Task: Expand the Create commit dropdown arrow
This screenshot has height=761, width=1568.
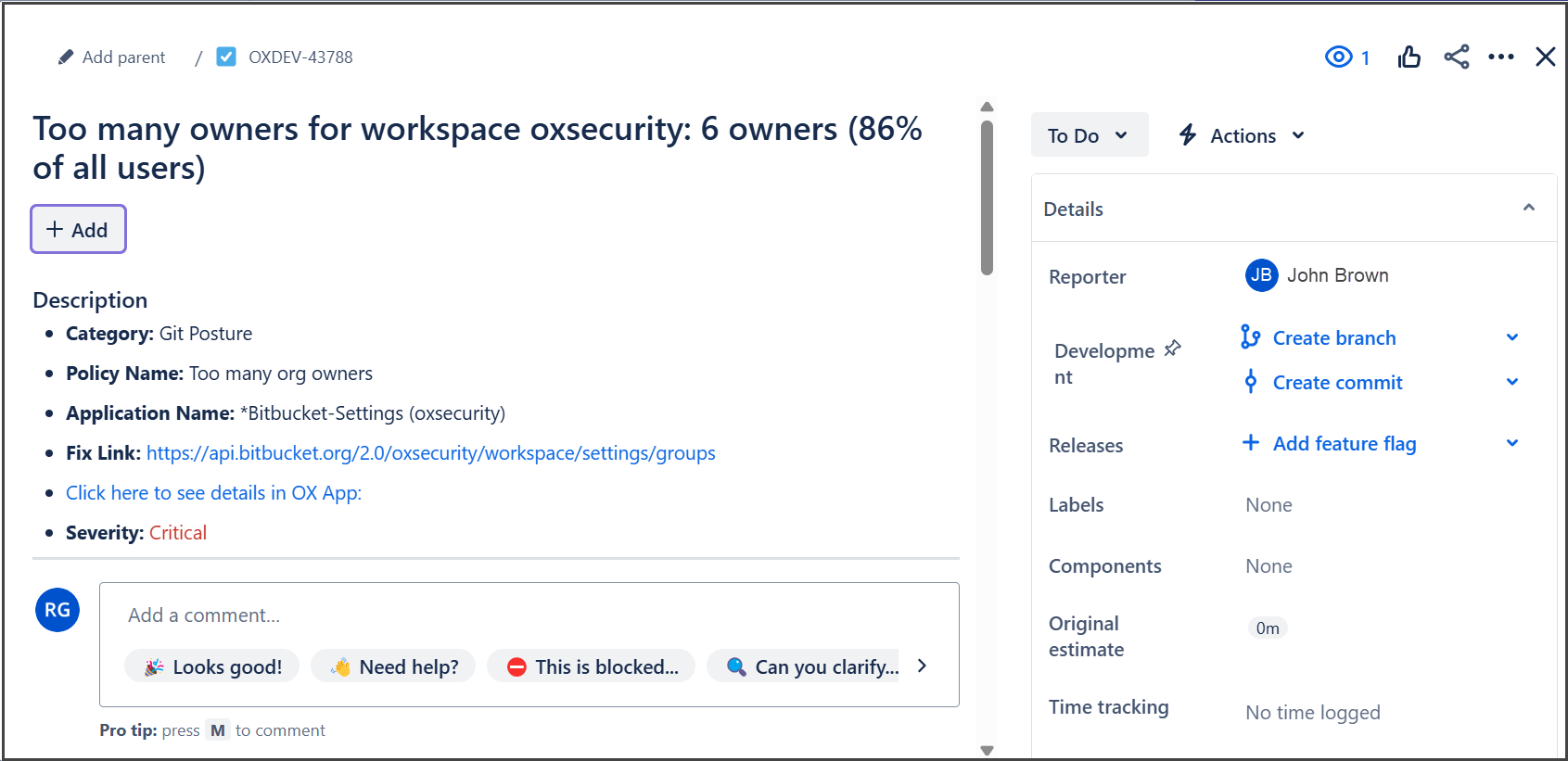Action: pyautogui.click(x=1511, y=382)
